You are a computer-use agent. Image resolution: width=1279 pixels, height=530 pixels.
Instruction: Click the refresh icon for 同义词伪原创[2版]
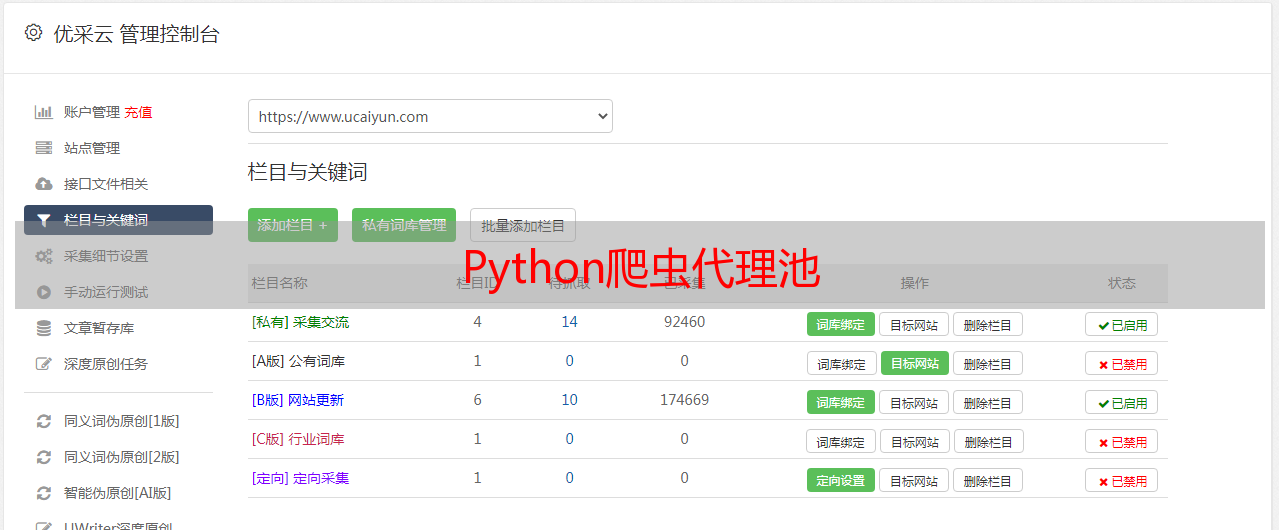pyautogui.click(x=43, y=457)
